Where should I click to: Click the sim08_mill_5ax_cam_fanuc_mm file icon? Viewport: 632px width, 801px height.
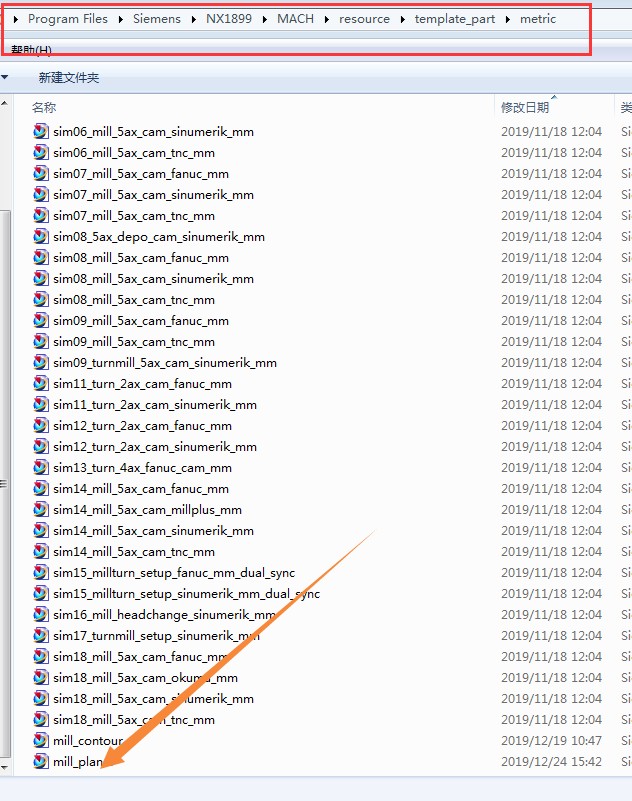[x=41, y=257]
